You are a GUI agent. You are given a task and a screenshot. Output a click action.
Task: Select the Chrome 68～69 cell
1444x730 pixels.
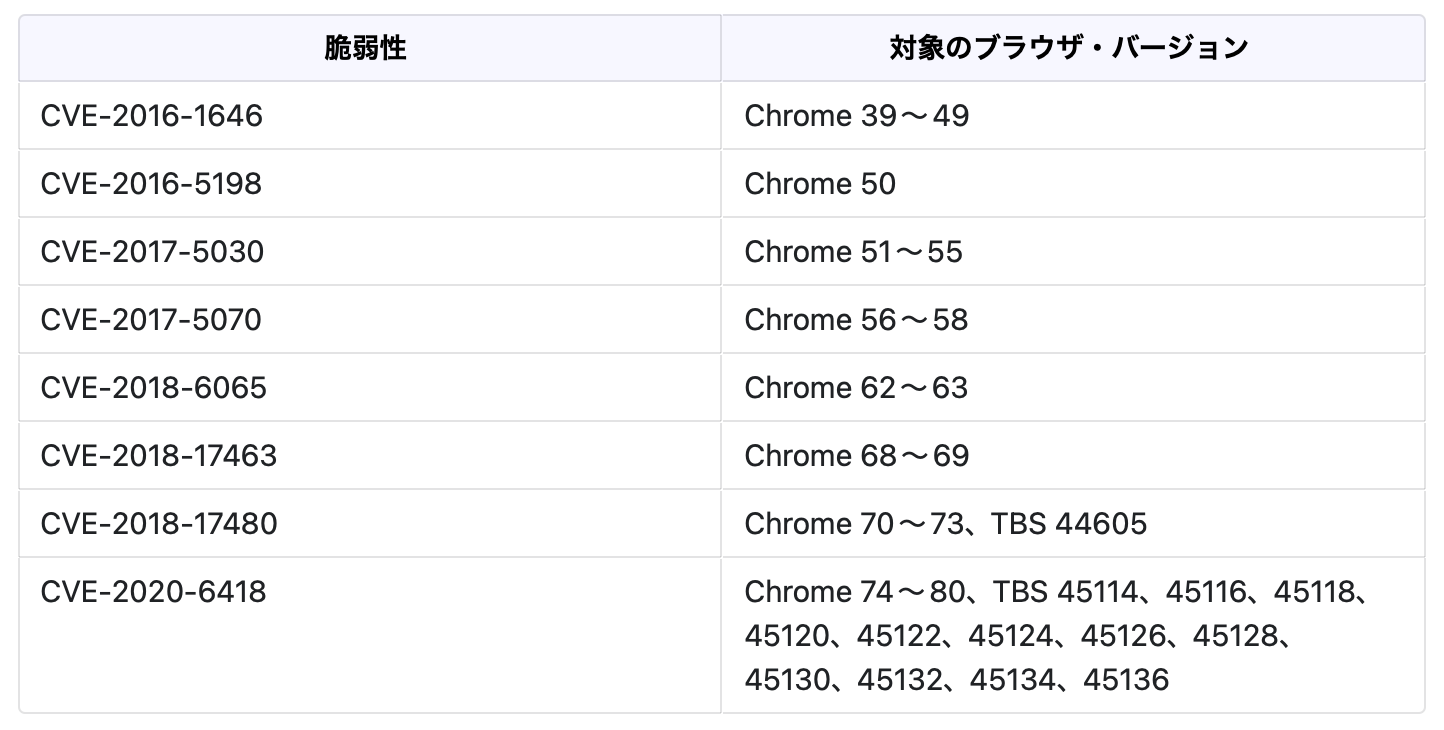coord(857,456)
